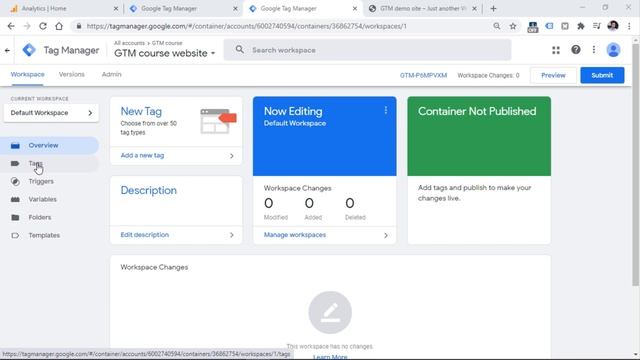640x360 pixels.
Task: Open the browser extensions puzzle icon
Action: point(581,26)
